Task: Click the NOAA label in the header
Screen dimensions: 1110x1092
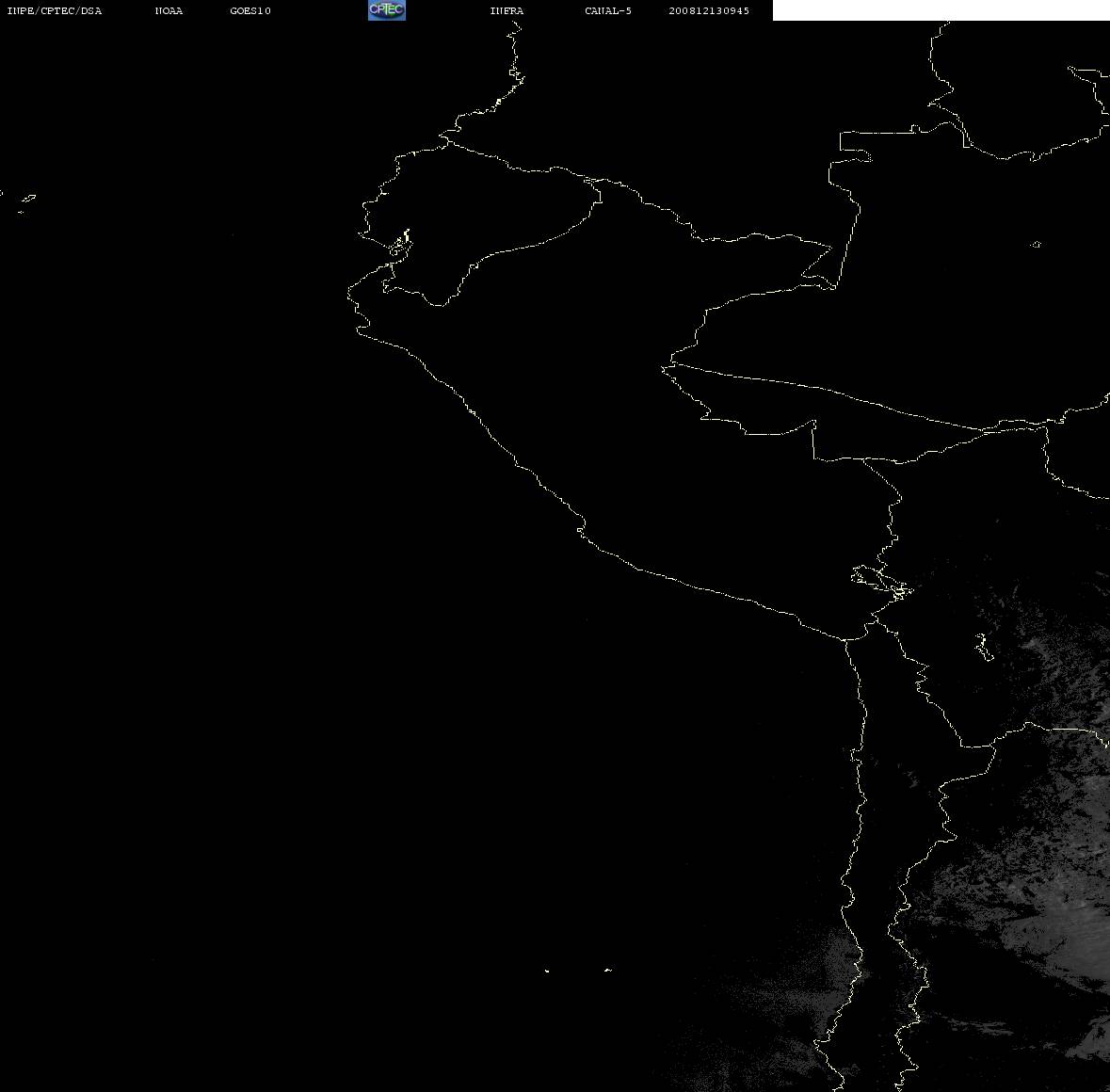Action: coord(169,10)
